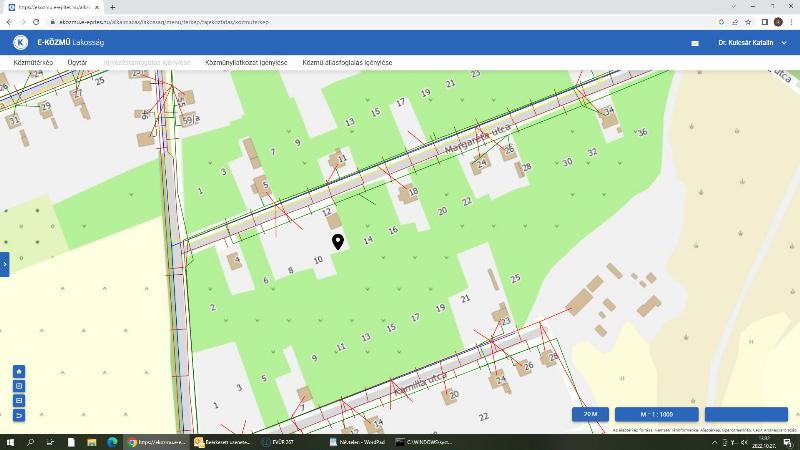Open the M = 1 : 1000 scale selector
800x450 pixels.
pos(656,414)
